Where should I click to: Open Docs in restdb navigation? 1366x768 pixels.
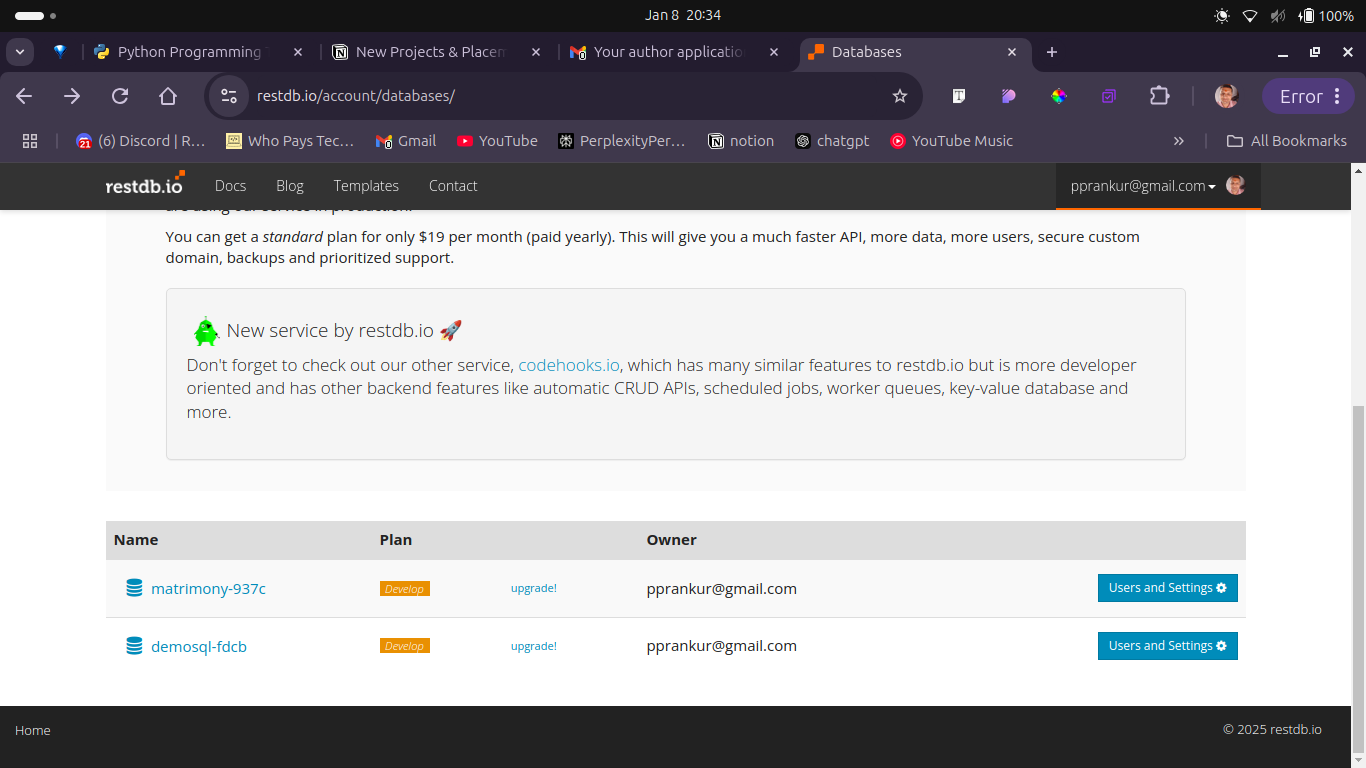click(x=230, y=186)
